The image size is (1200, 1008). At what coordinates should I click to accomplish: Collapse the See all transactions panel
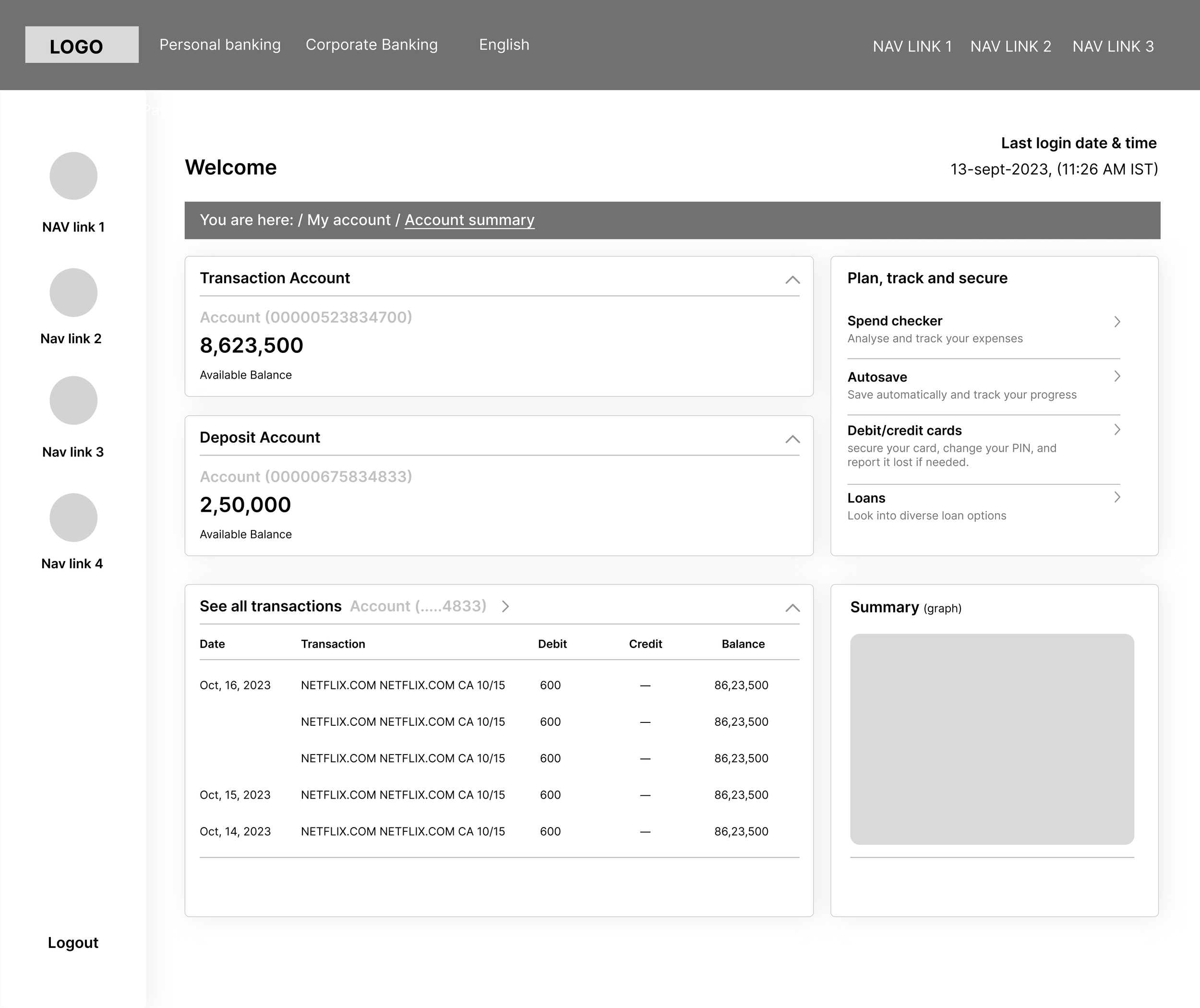tap(792, 607)
